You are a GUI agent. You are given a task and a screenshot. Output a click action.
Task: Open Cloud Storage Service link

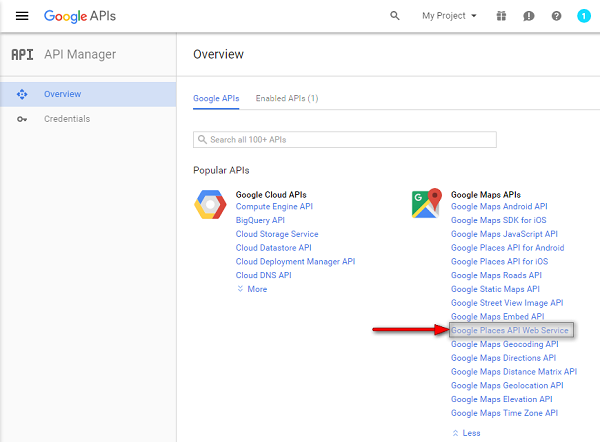(x=277, y=234)
